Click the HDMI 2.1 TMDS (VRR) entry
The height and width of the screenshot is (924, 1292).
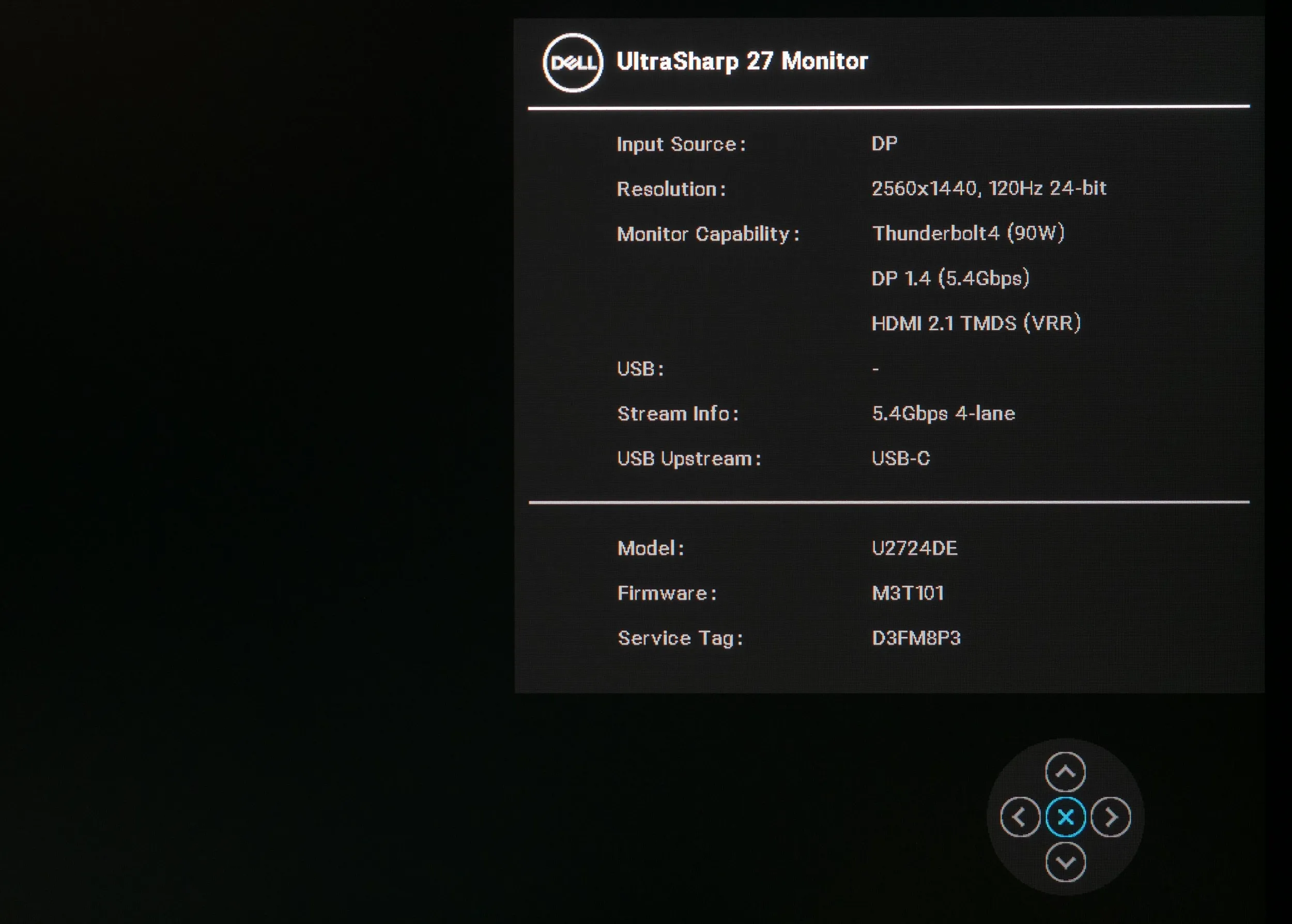(976, 323)
